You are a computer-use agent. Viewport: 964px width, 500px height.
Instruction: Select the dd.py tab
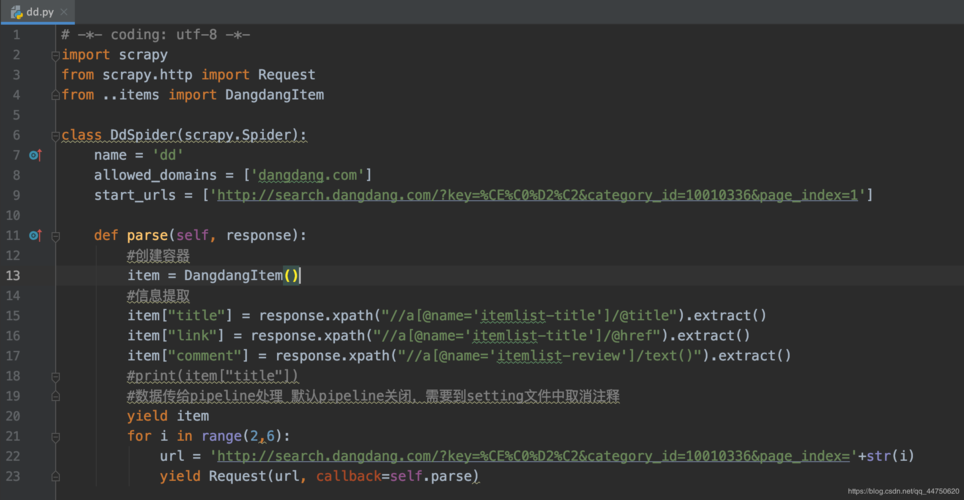(x=40, y=12)
